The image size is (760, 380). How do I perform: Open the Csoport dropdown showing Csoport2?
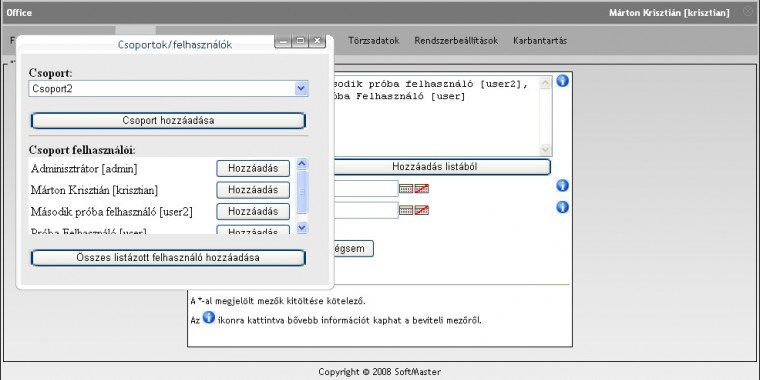pyautogui.click(x=168, y=89)
